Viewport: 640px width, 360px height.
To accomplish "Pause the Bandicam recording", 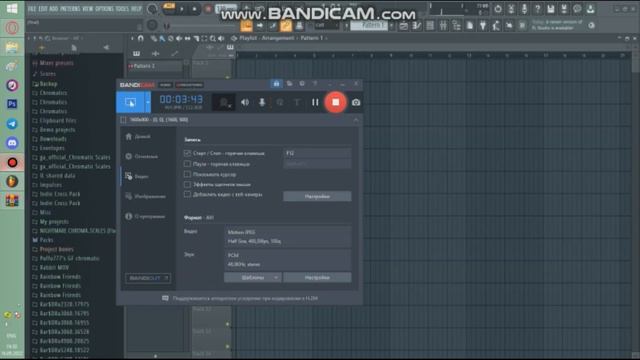I will (315, 102).
